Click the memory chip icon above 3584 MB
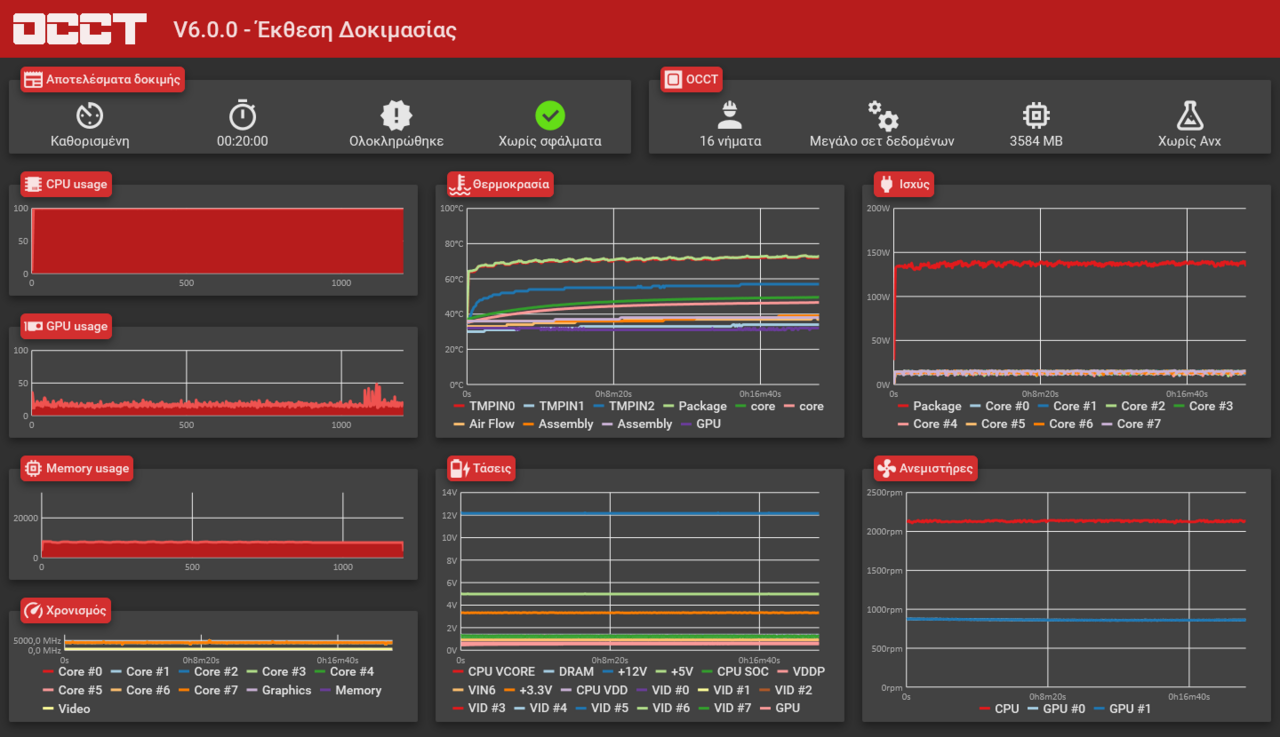 click(x=1036, y=115)
